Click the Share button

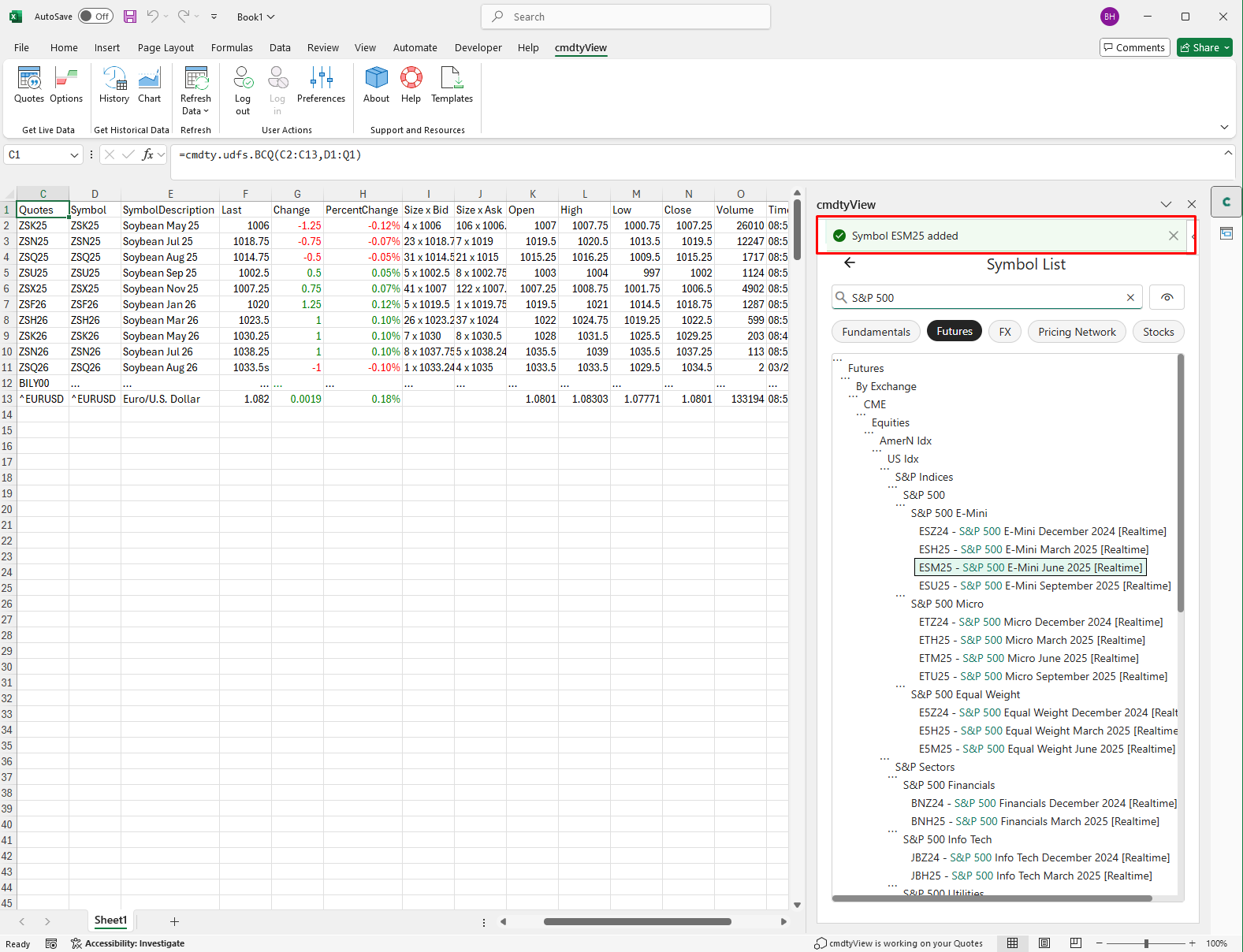click(1205, 47)
